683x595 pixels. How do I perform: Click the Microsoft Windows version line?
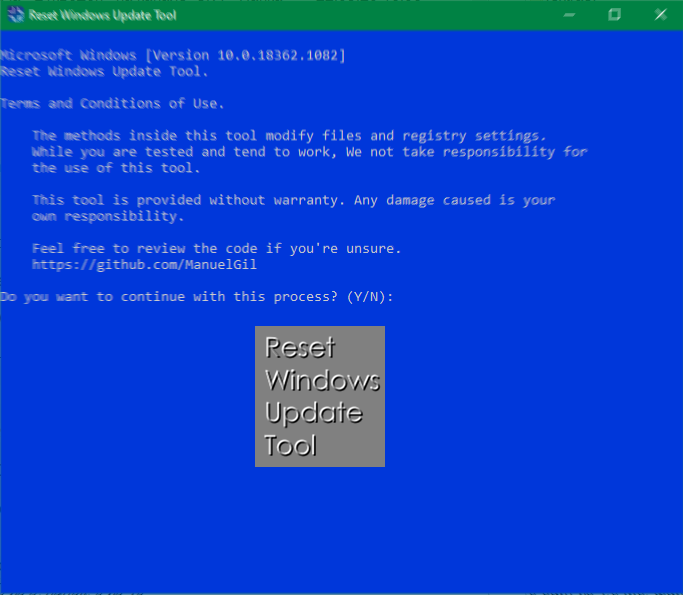click(172, 55)
